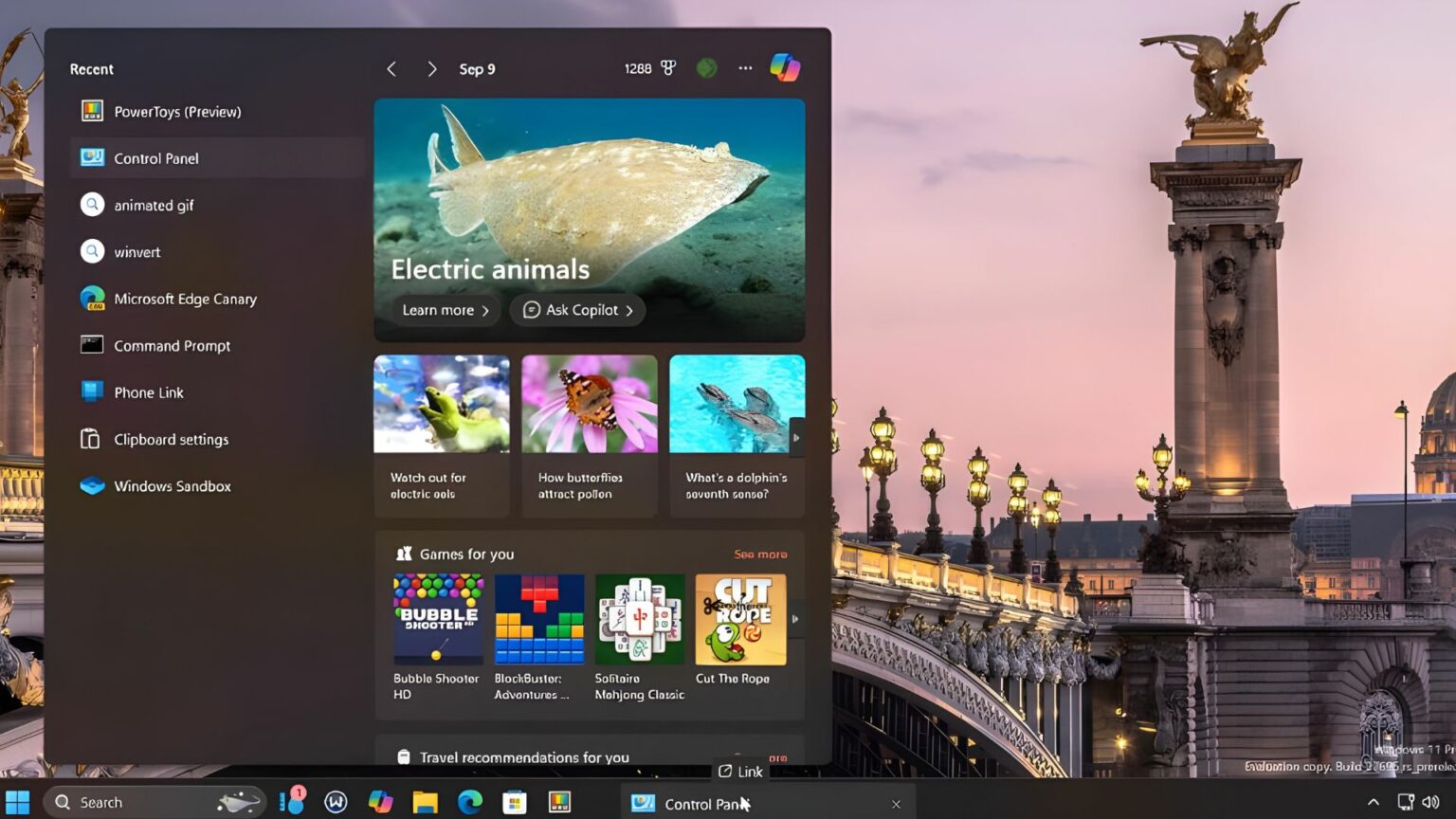Open Command Prompt from the Recent list
The image size is (1456, 819).
pos(172,345)
